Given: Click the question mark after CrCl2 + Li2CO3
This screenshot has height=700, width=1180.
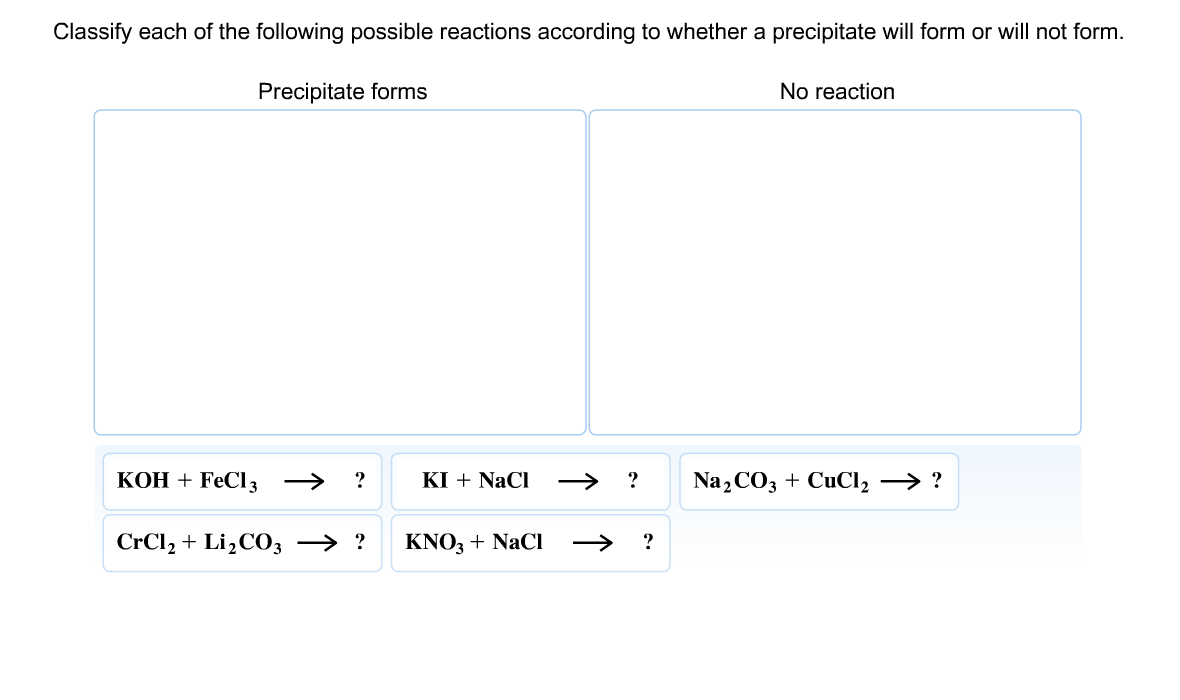Looking at the screenshot, I should point(360,543).
